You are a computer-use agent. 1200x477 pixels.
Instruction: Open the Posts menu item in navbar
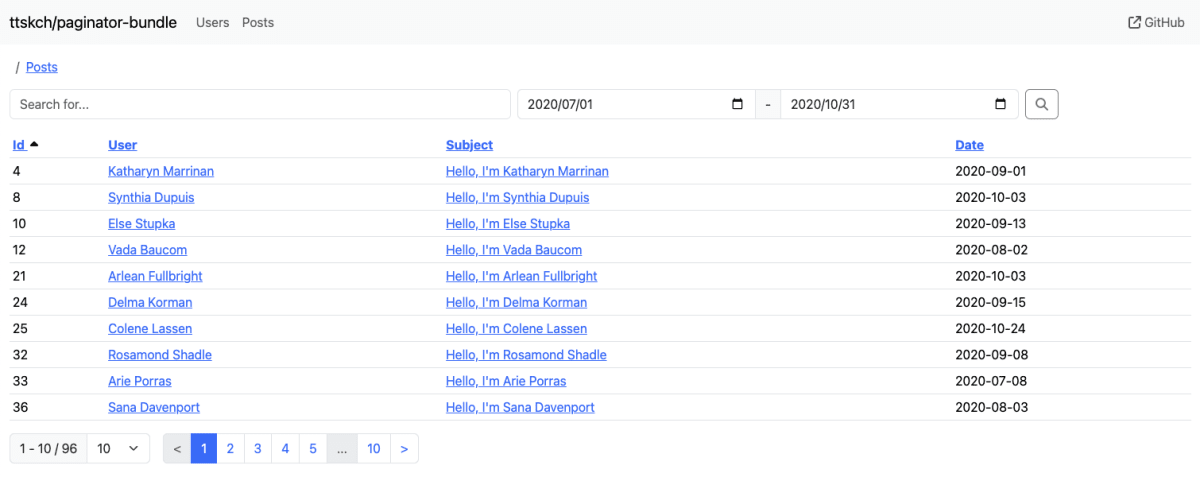(258, 22)
